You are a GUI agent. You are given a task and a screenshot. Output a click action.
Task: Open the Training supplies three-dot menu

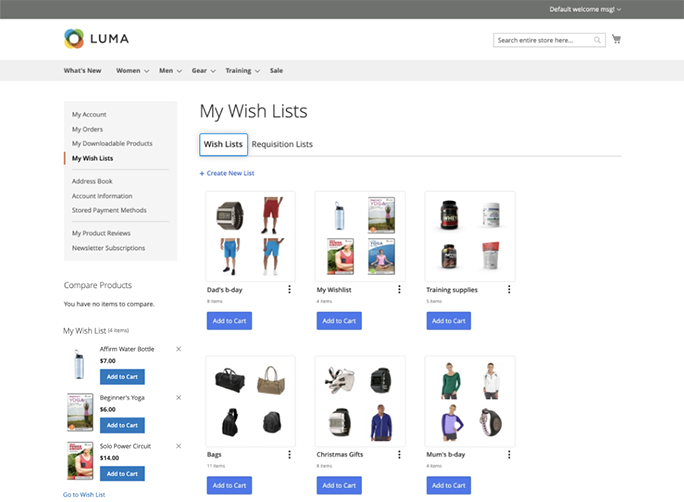click(x=509, y=290)
